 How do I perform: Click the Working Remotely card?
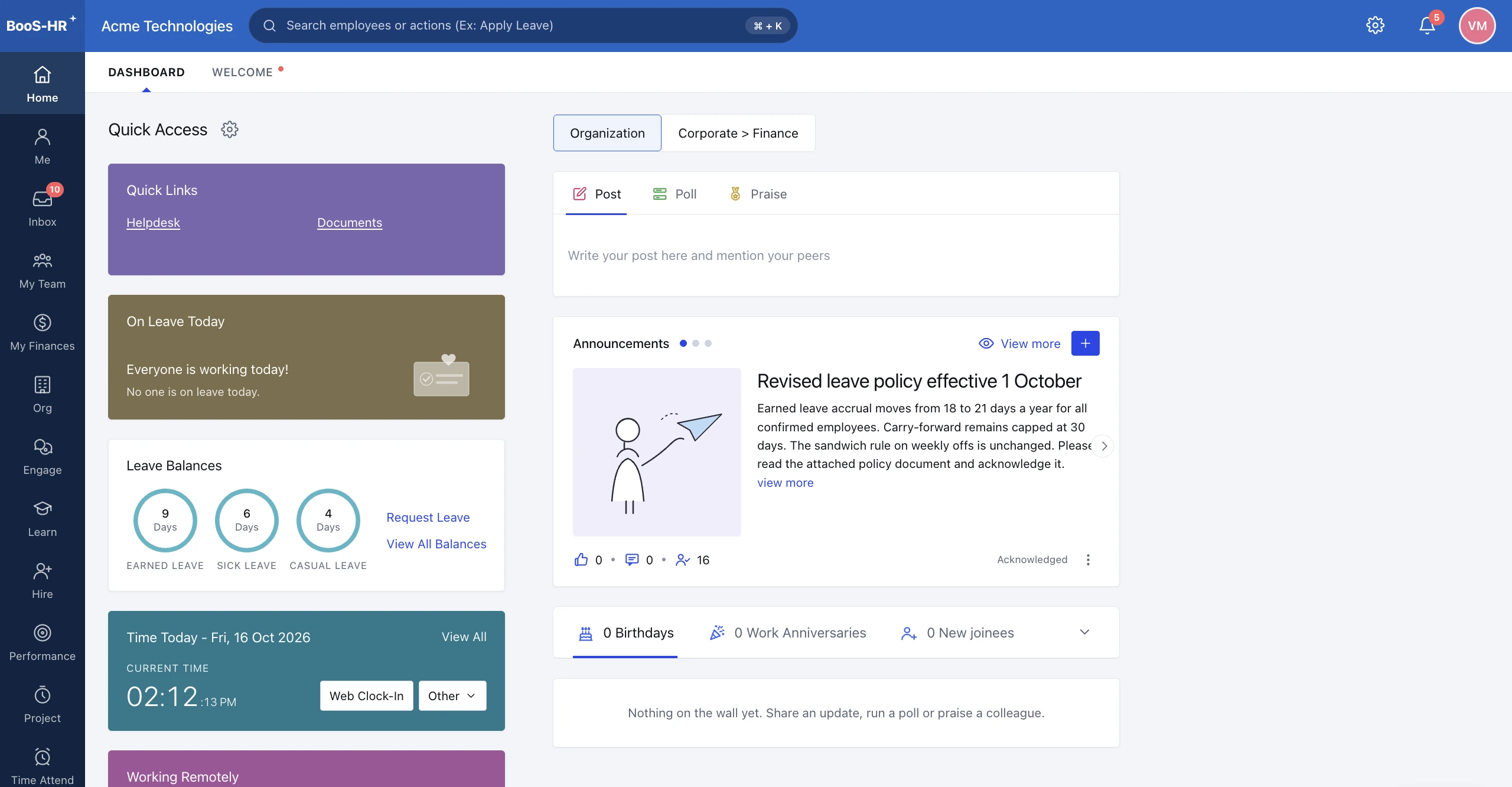click(x=307, y=769)
